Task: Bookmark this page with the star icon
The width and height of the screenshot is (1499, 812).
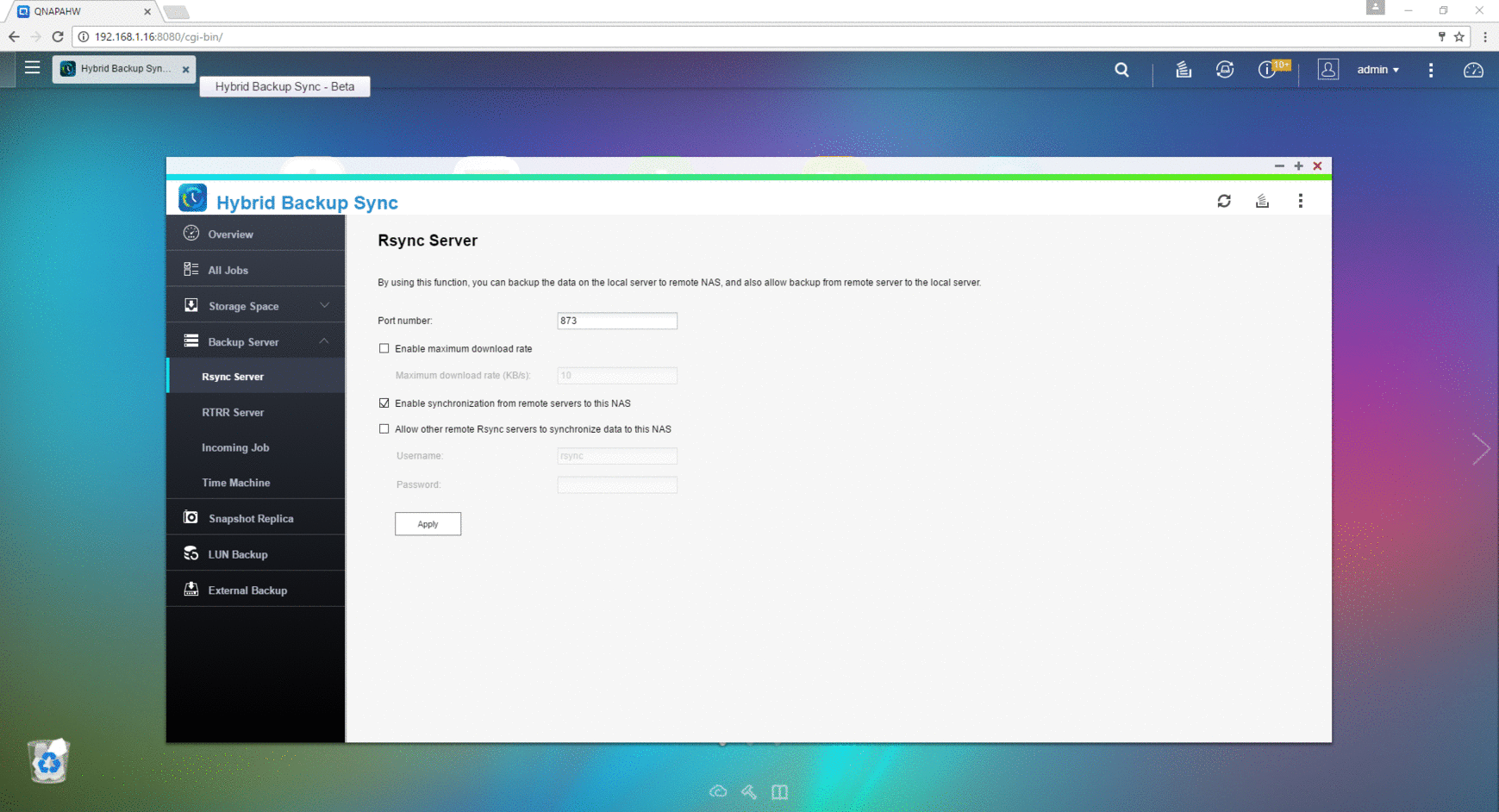Action: point(1459,37)
